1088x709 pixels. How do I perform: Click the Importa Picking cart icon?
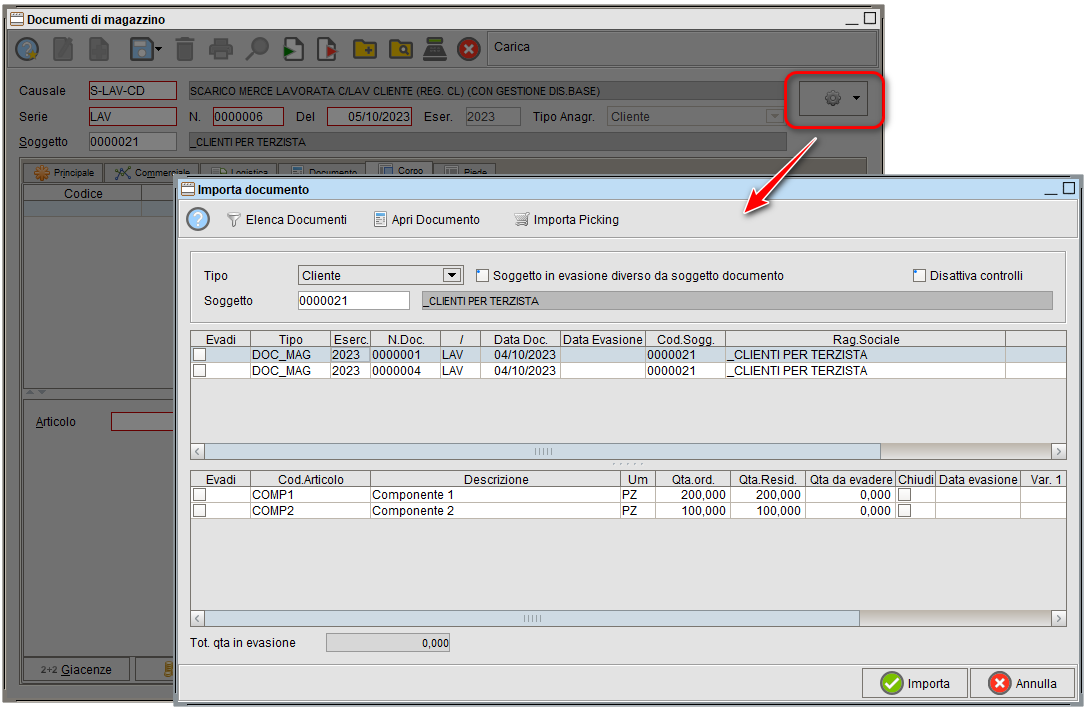(x=521, y=219)
